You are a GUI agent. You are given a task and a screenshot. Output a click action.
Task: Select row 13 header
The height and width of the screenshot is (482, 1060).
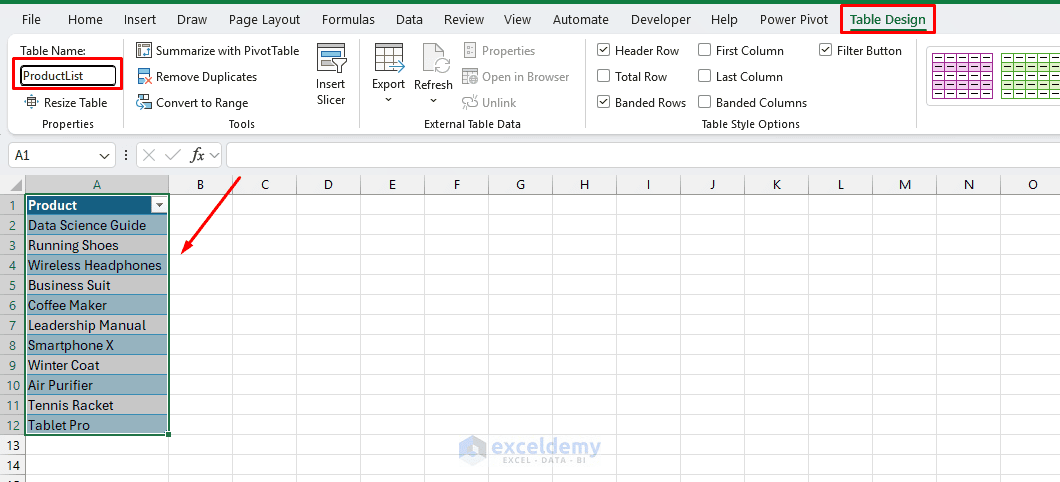coord(12,445)
